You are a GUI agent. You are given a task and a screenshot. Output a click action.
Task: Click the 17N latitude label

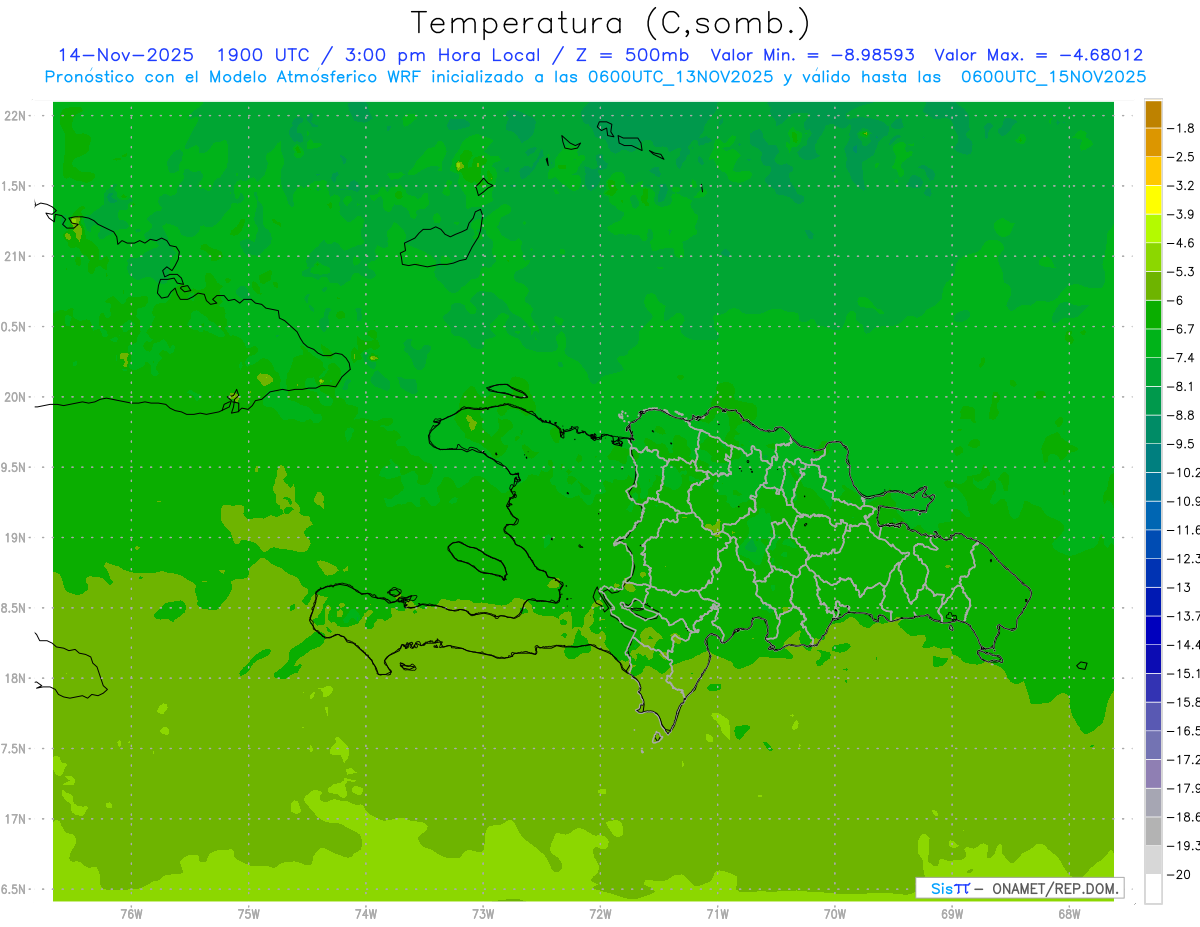click(x=16, y=819)
